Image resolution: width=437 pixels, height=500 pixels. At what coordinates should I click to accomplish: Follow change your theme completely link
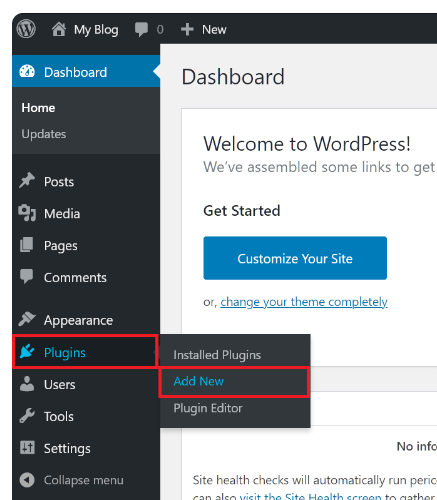[x=304, y=302]
